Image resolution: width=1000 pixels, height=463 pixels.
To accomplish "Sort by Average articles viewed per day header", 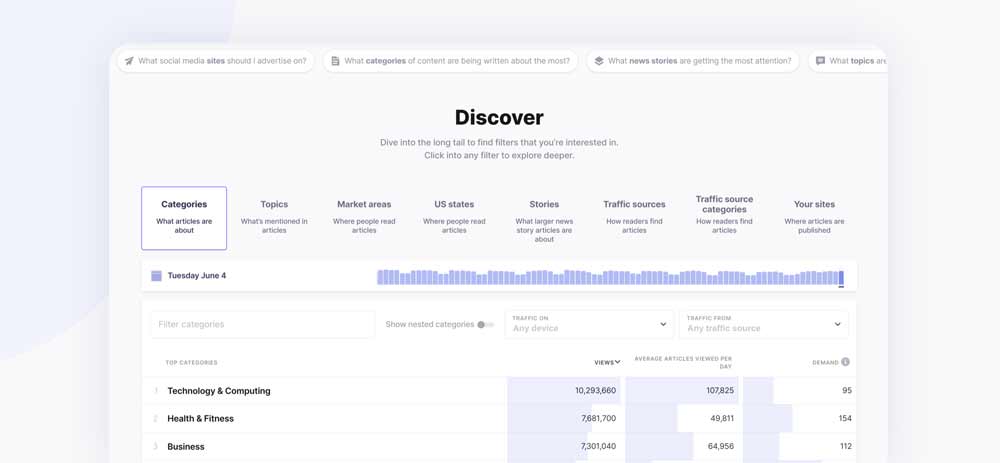I will (683, 362).
